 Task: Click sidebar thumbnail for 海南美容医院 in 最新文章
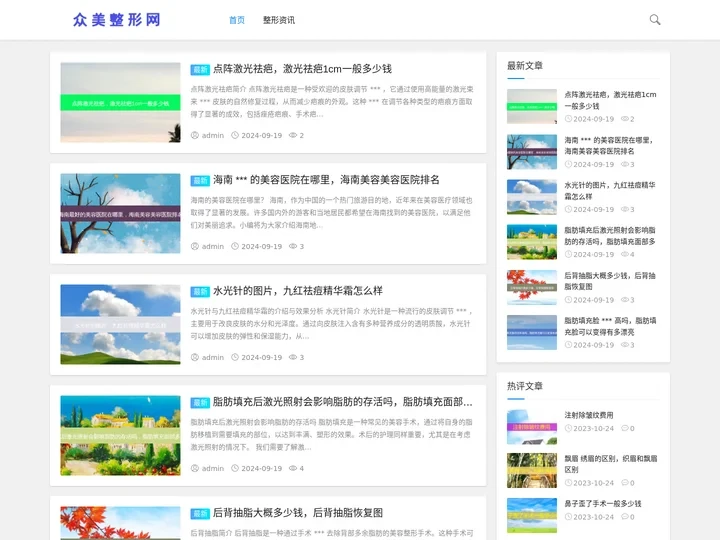click(x=532, y=152)
